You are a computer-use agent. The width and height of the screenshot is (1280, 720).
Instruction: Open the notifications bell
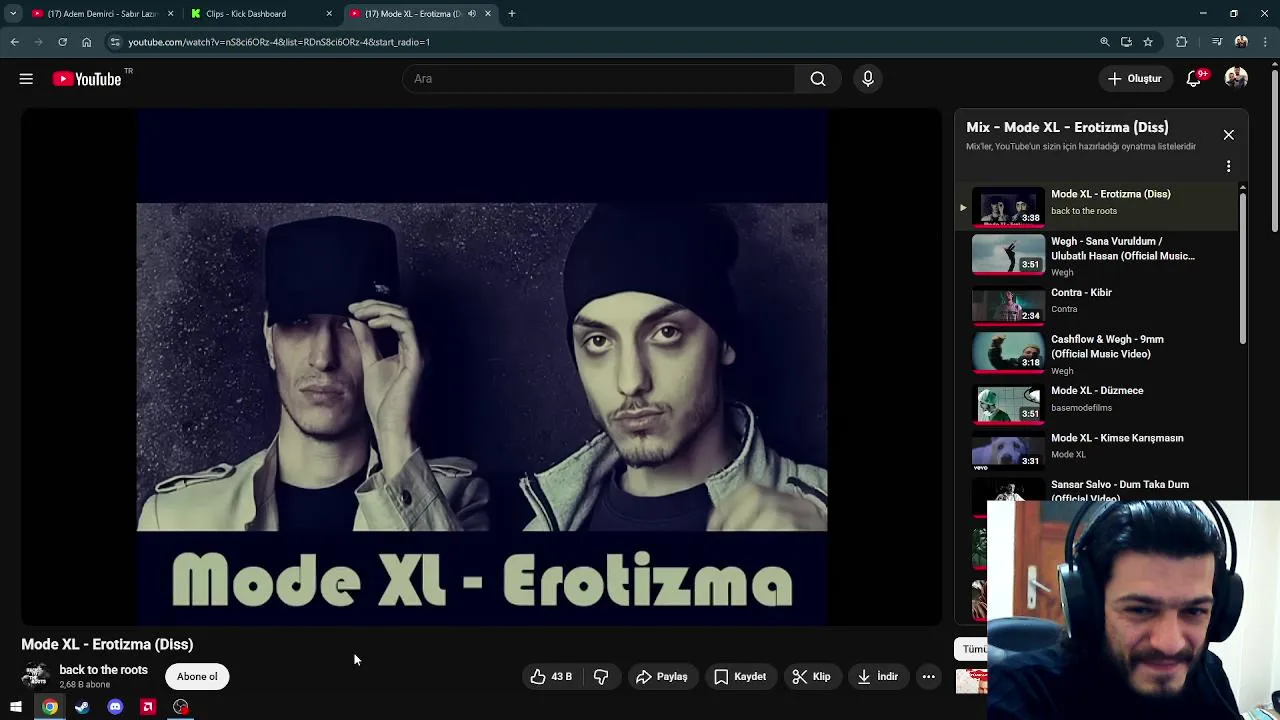click(1194, 79)
